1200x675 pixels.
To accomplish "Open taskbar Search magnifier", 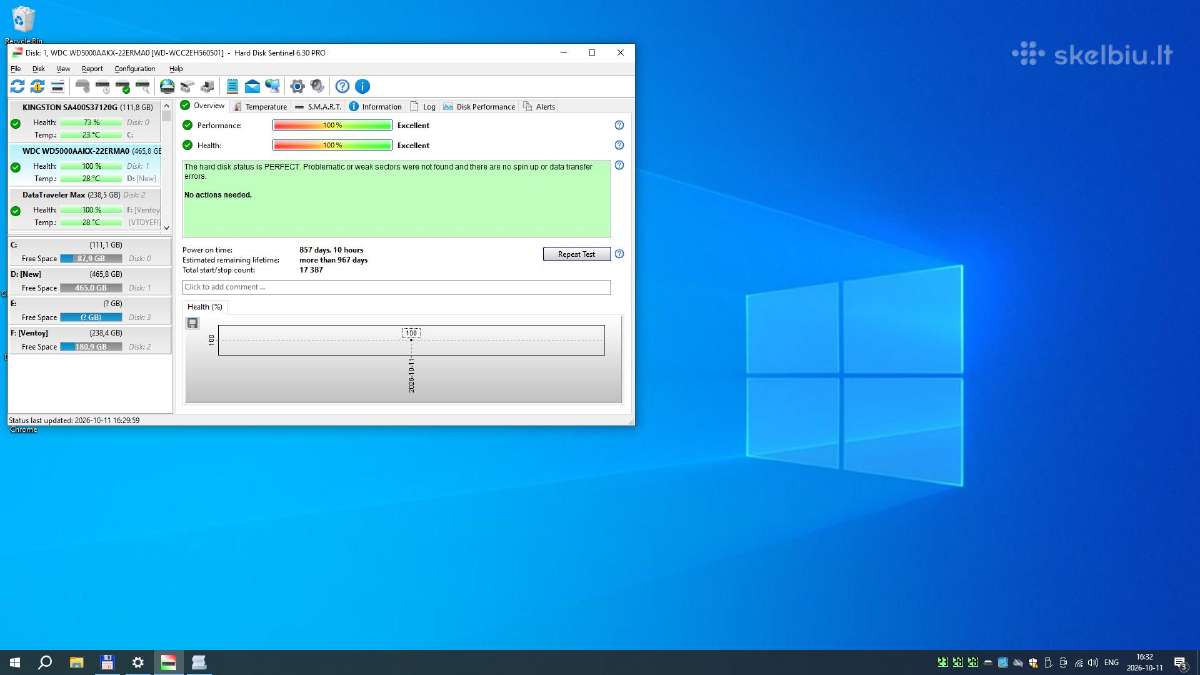I will [45, 662].
